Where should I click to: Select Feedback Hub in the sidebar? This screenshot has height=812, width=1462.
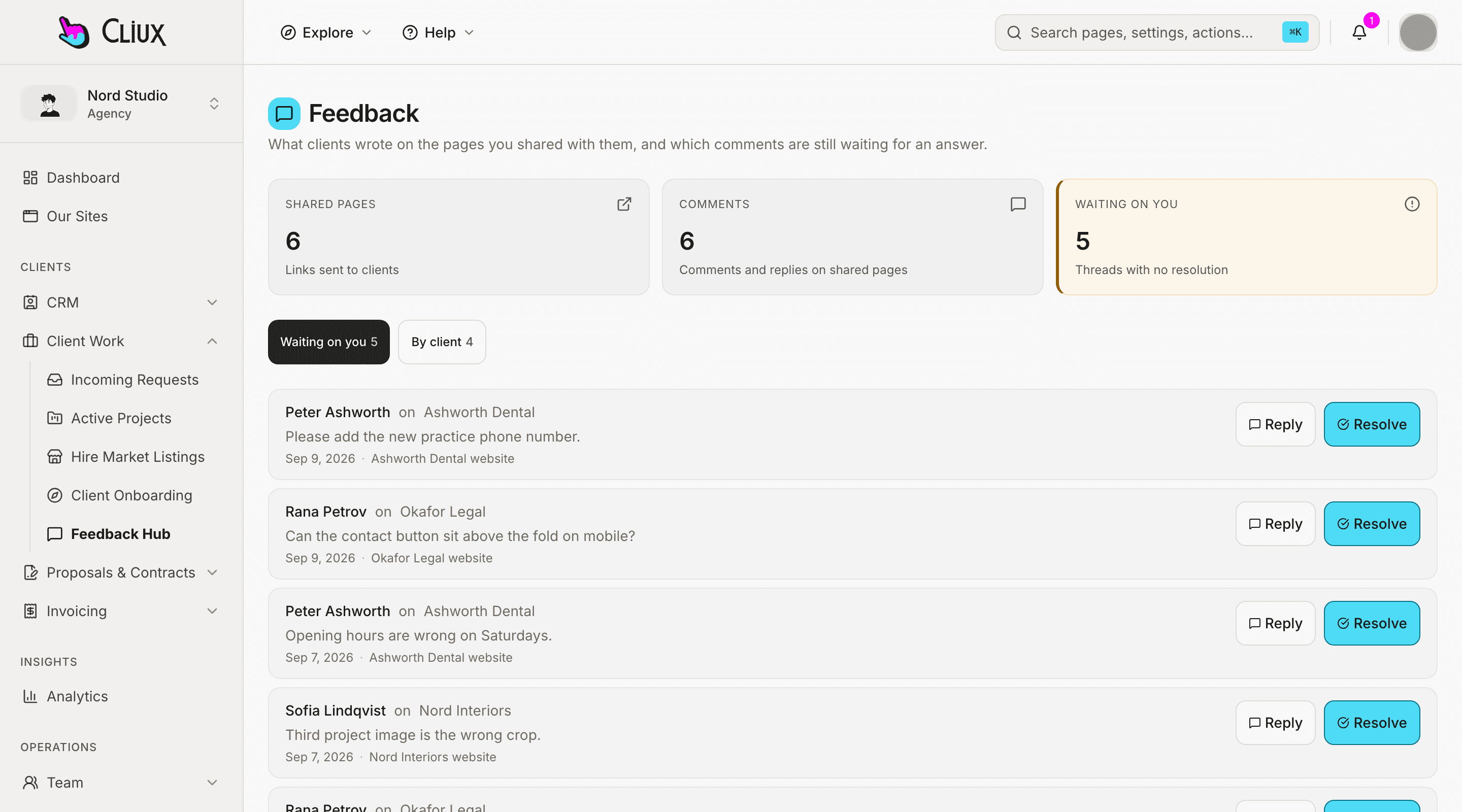pos(134,534)
